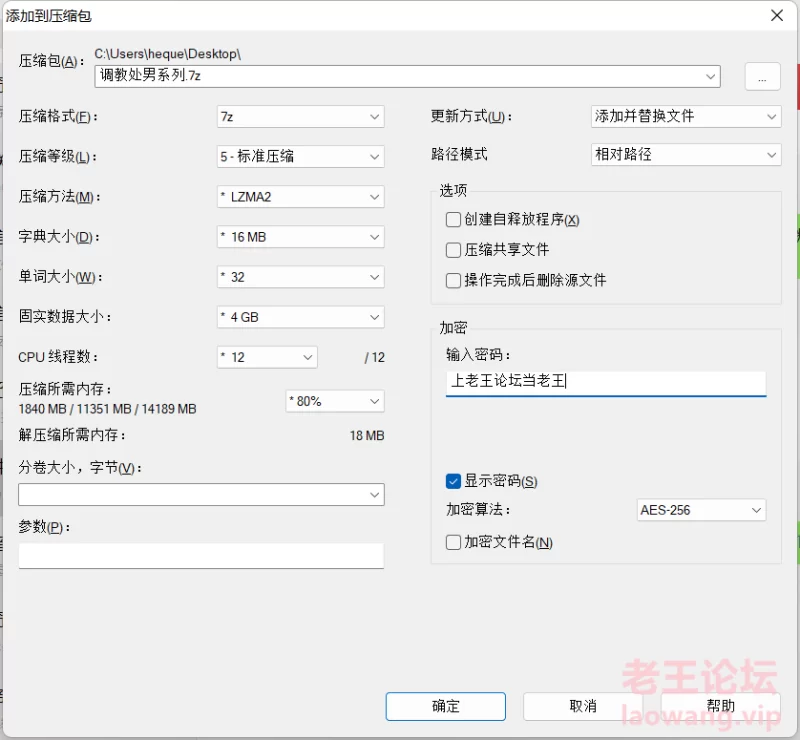
Task: Tick 操作完成后删除源文件 checkbox
Action: [454, 280]
